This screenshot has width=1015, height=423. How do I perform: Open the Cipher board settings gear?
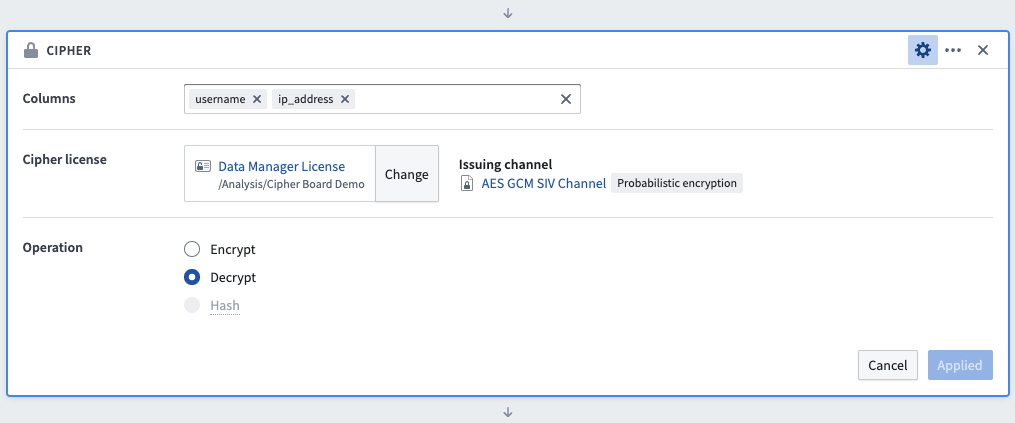coord(922,50)
